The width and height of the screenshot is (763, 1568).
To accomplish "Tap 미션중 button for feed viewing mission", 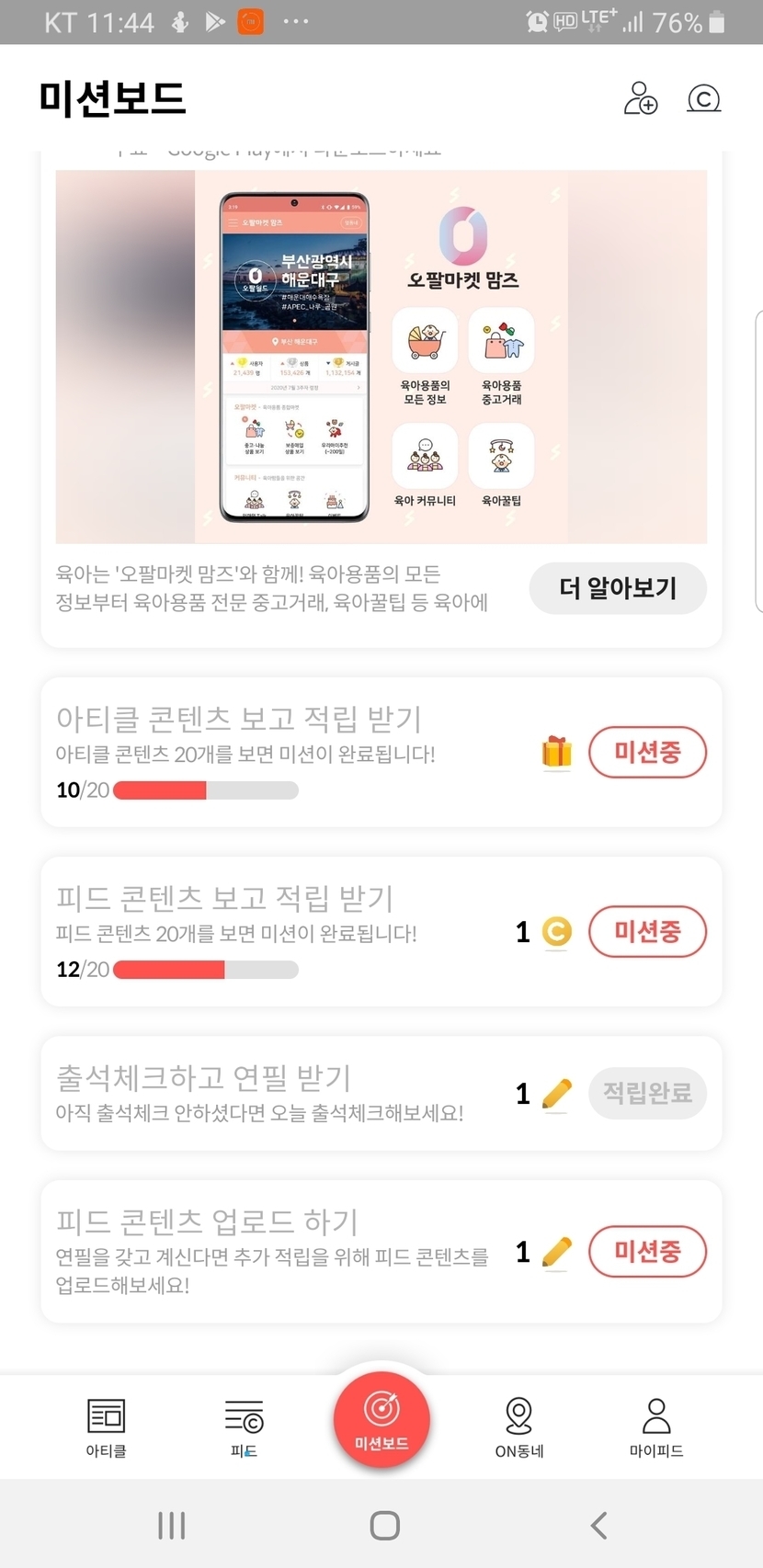I will tap(647, 932).
